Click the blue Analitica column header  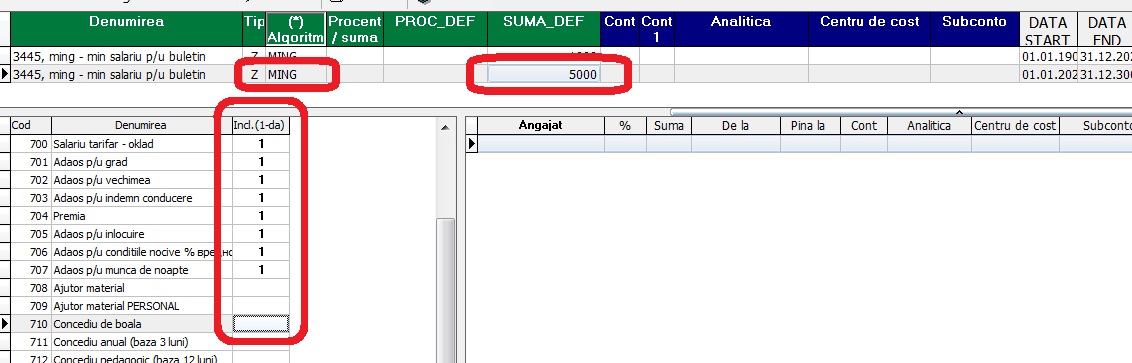(741, 30)
